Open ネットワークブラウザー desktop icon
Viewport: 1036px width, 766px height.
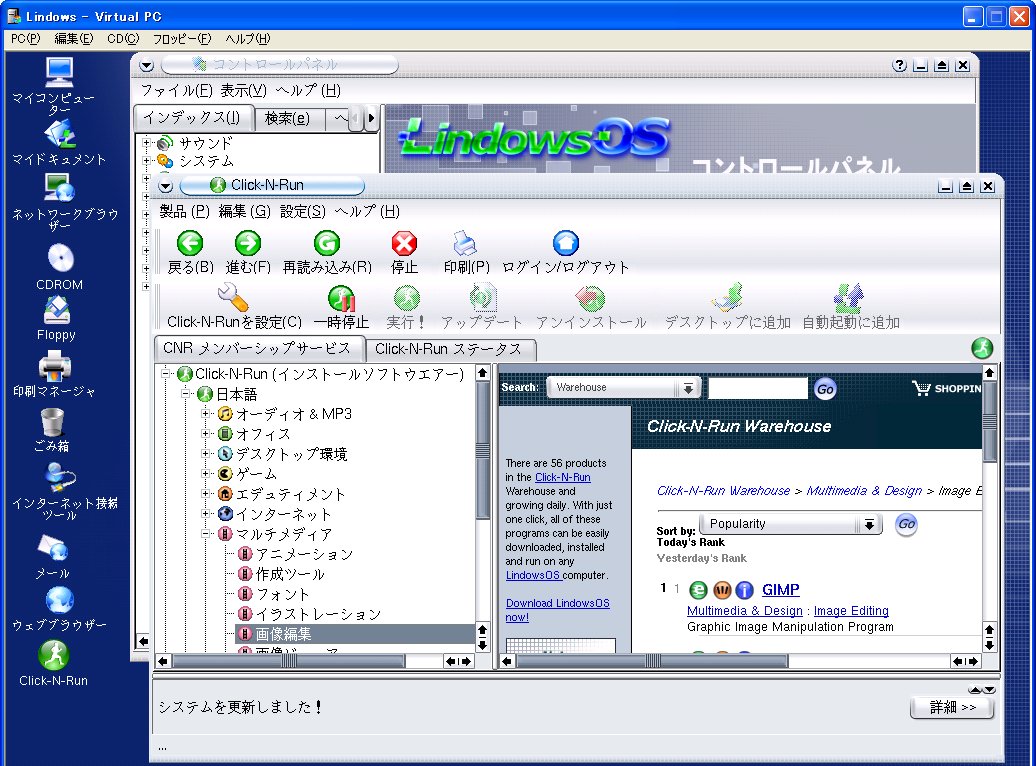pyautogui.click(x=59, y=188)
